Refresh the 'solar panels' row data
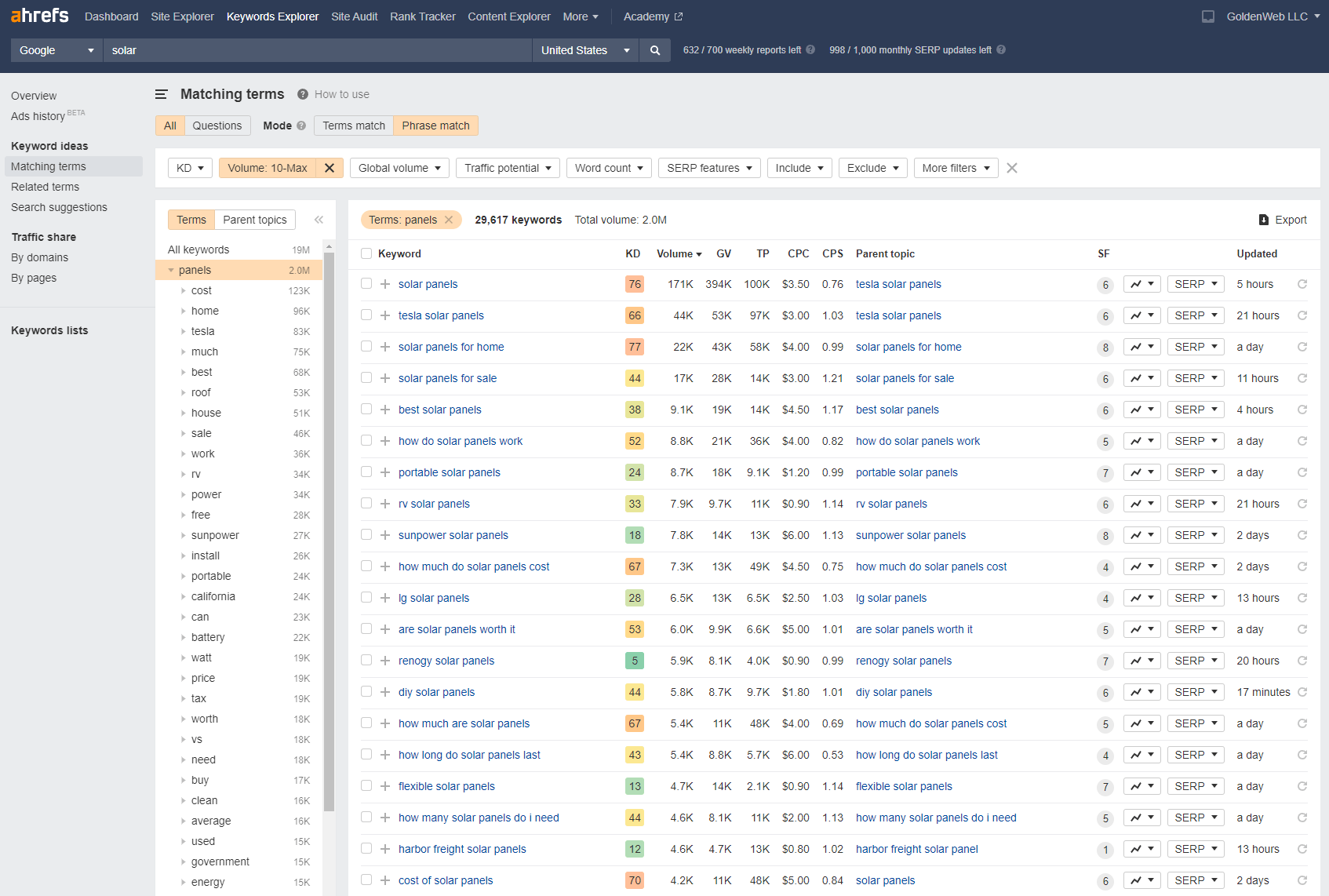Viewport: 1329px width, 896px height. tap(1302, 284)
